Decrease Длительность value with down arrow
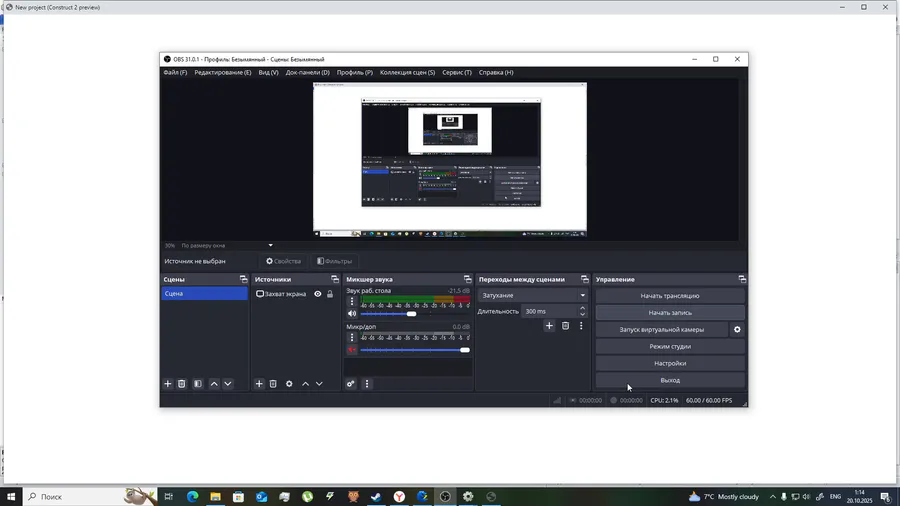This screenshot has height=506, width=900. (583, 314)
